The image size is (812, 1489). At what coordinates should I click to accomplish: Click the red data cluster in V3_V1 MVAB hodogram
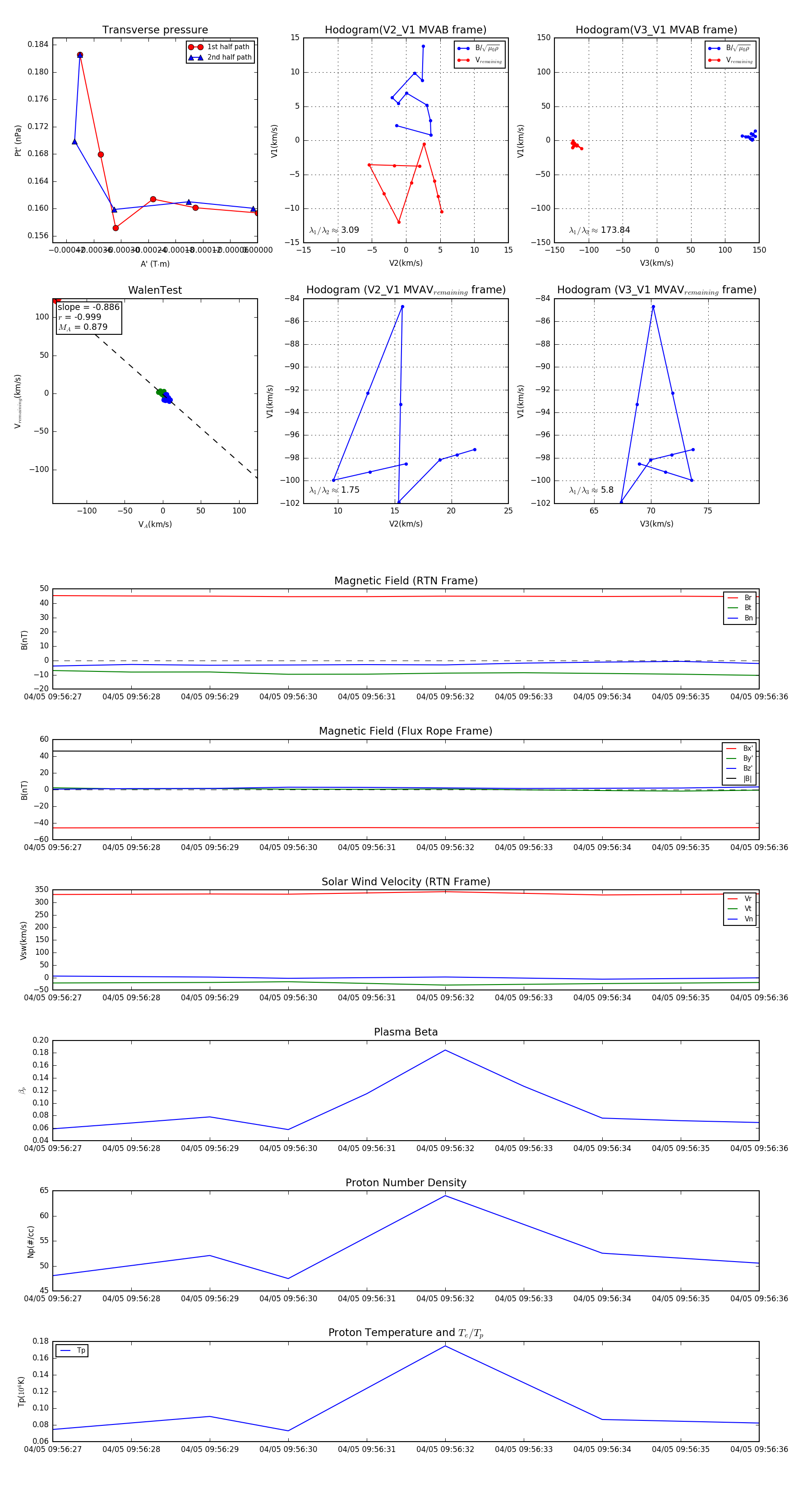[575, 144]
